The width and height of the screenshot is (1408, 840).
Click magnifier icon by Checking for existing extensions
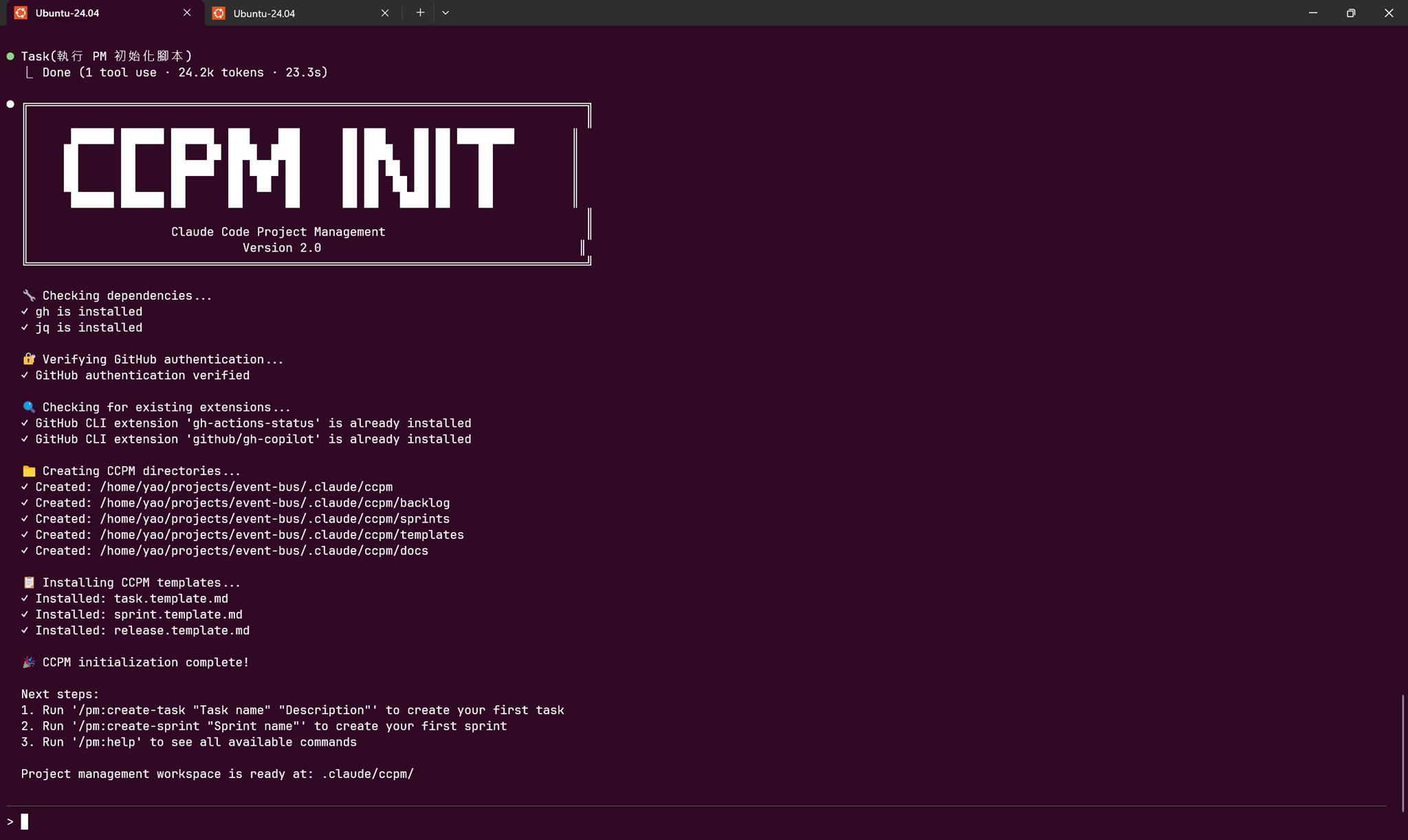click(29, 407)
